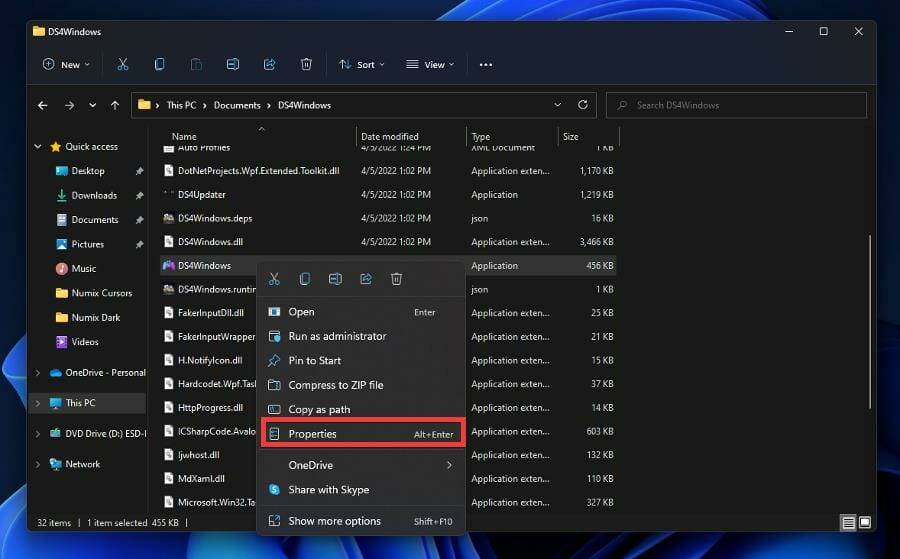Click Show more options
Screen dimensions: 900x559
click(360, 521)
